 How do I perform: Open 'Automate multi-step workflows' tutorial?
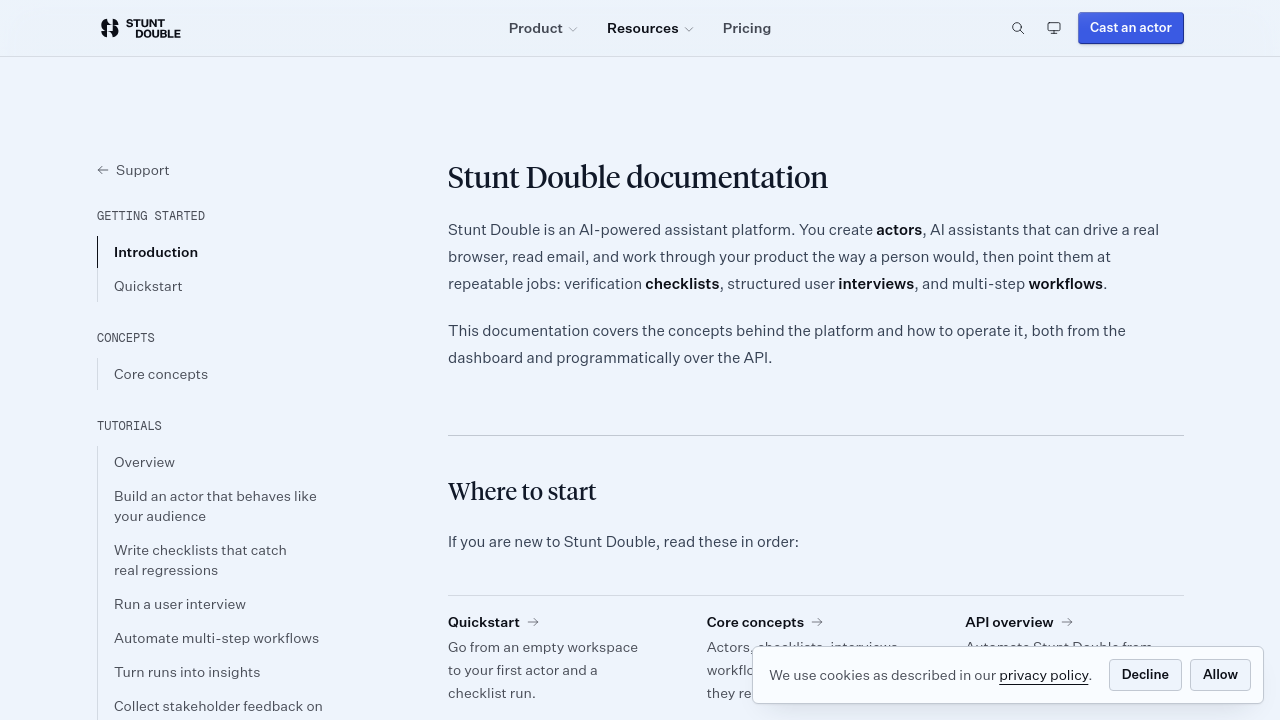pos(216,638)
